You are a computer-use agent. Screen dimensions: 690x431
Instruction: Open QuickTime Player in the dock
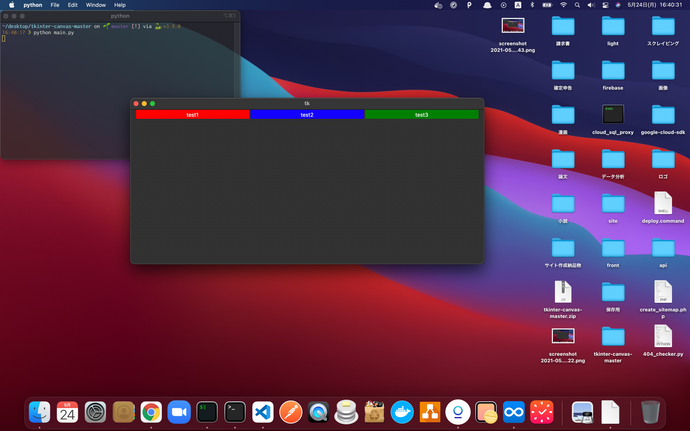click(319, 412)
